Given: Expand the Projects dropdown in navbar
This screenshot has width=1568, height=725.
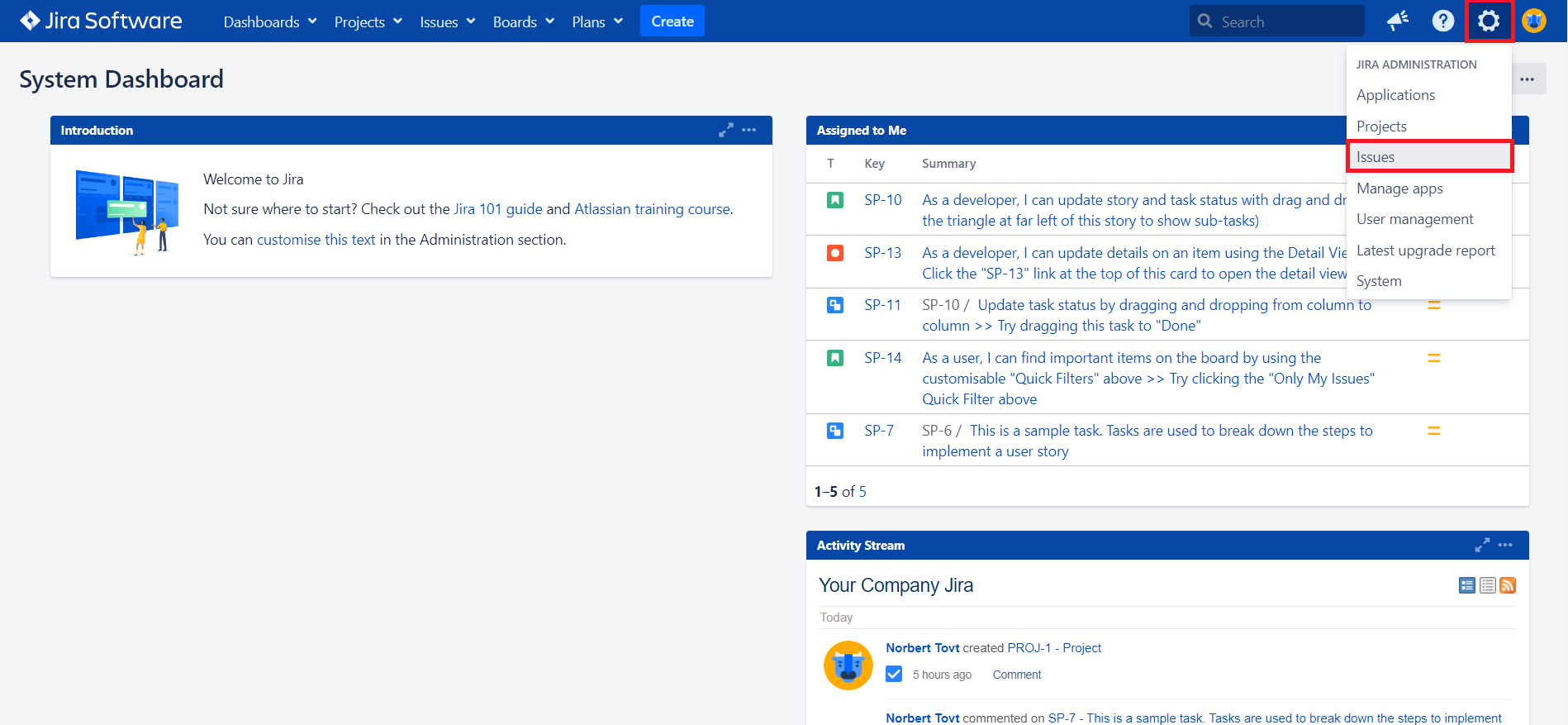Looking at the screenshot, I should point(368,22).
